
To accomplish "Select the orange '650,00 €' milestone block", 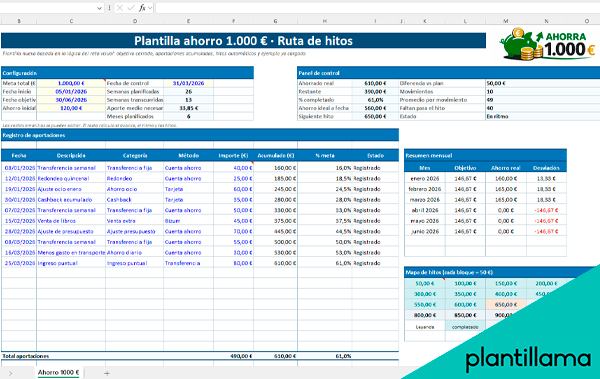I will click(x=506, y=305).
